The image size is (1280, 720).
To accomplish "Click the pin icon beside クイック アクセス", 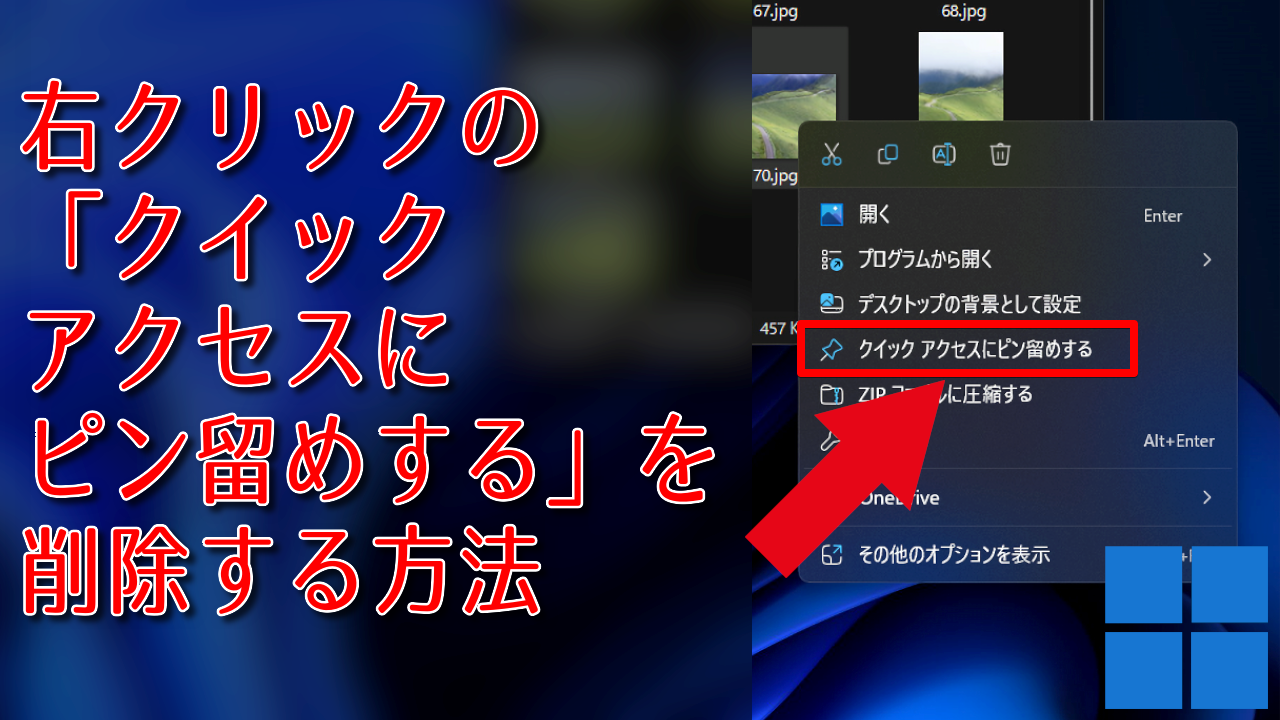I will 832,349.
